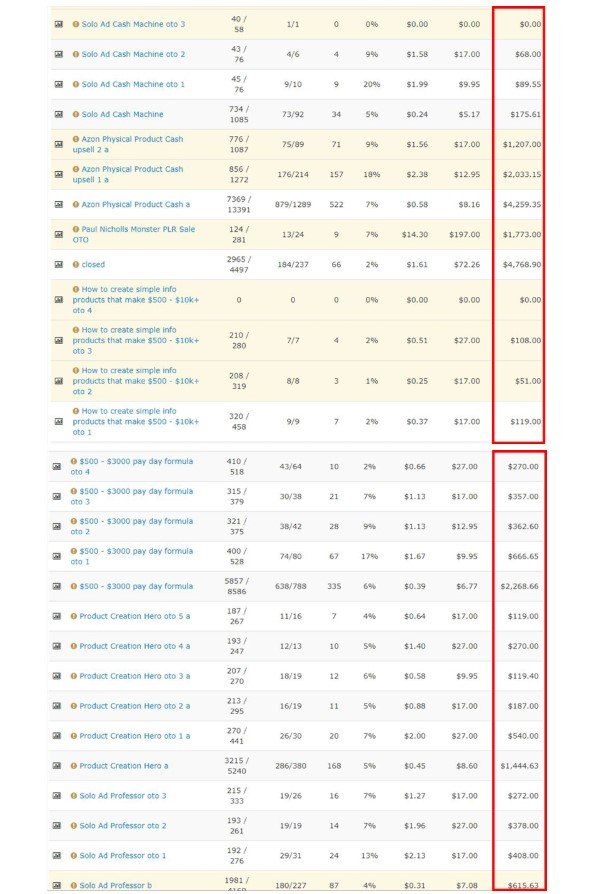The height and width of the screenshot is (894, 590).
Task: Open the Solo Ad Cash Machine product link
Action: pyautogui.click(x=123, y=114)
